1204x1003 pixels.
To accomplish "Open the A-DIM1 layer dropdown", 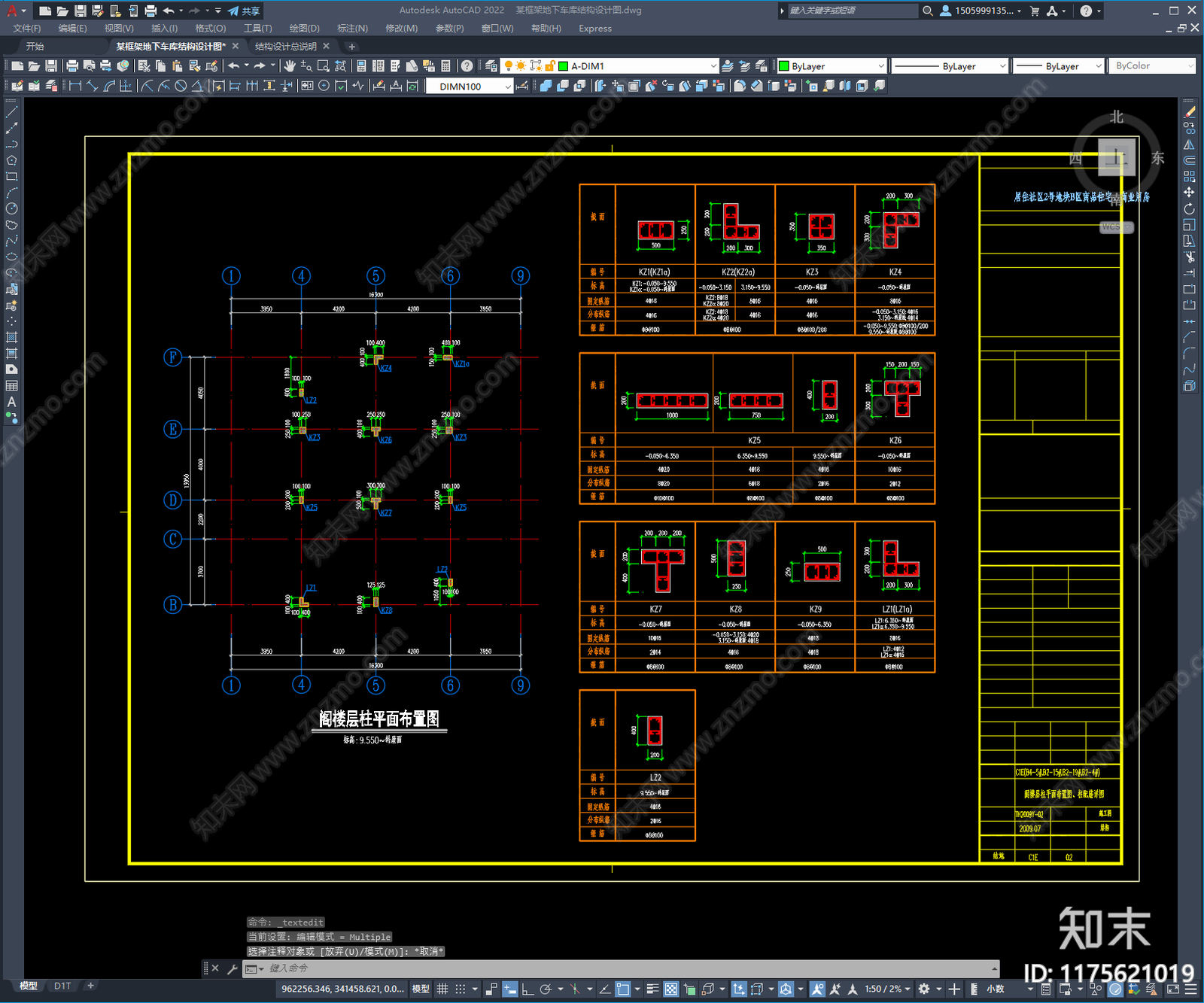I will point(713,66).
